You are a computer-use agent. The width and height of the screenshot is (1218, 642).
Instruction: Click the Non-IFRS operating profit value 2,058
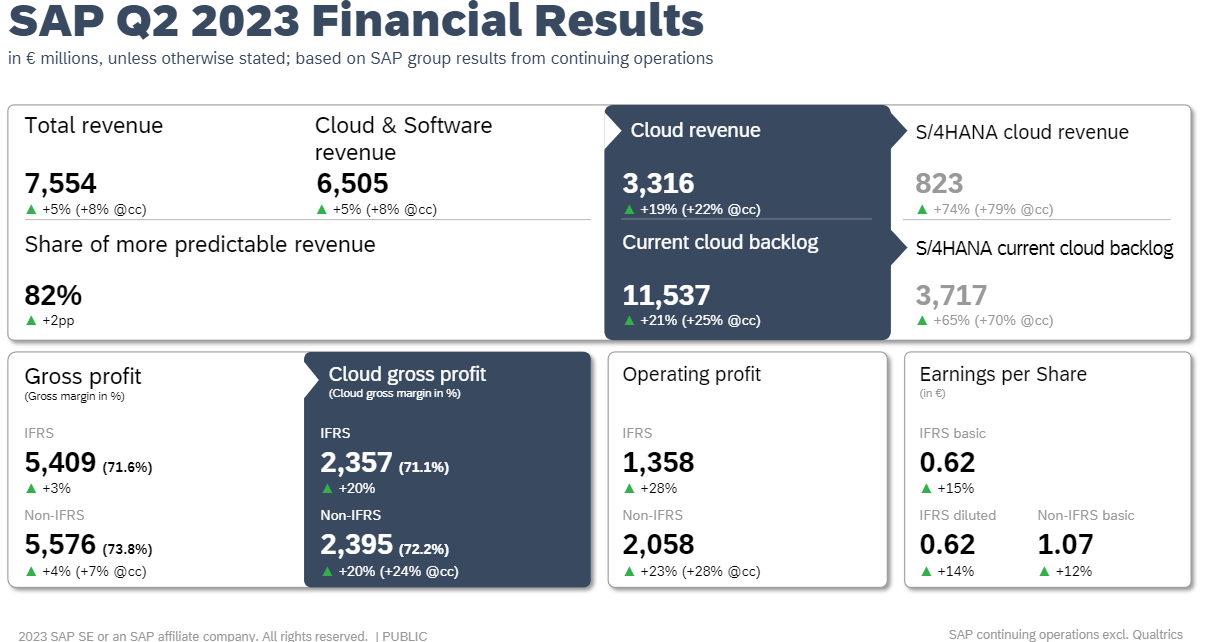click(x=658, y=544)
